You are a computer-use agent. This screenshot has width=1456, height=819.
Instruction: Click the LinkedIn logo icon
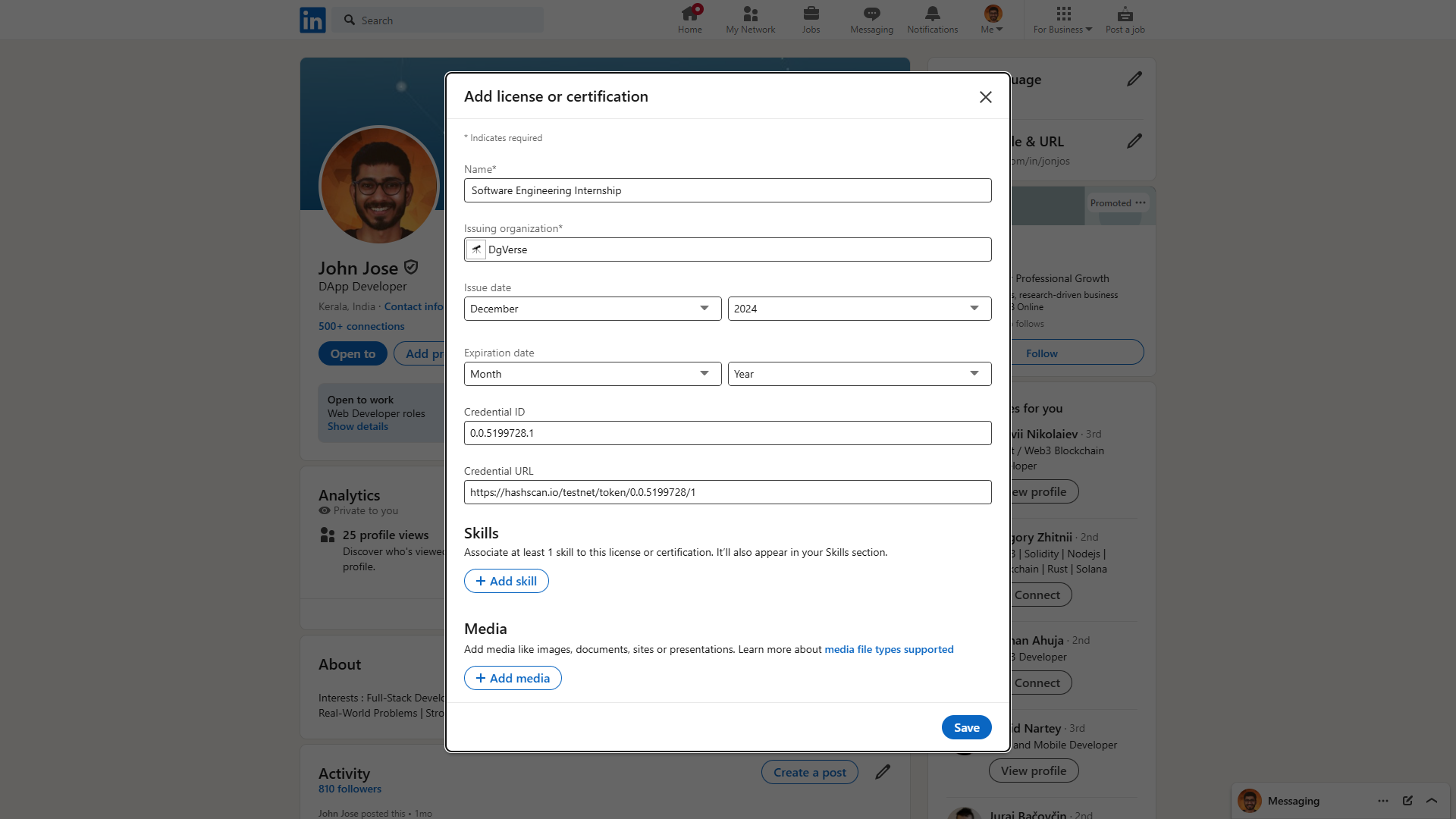pos(312,20)
